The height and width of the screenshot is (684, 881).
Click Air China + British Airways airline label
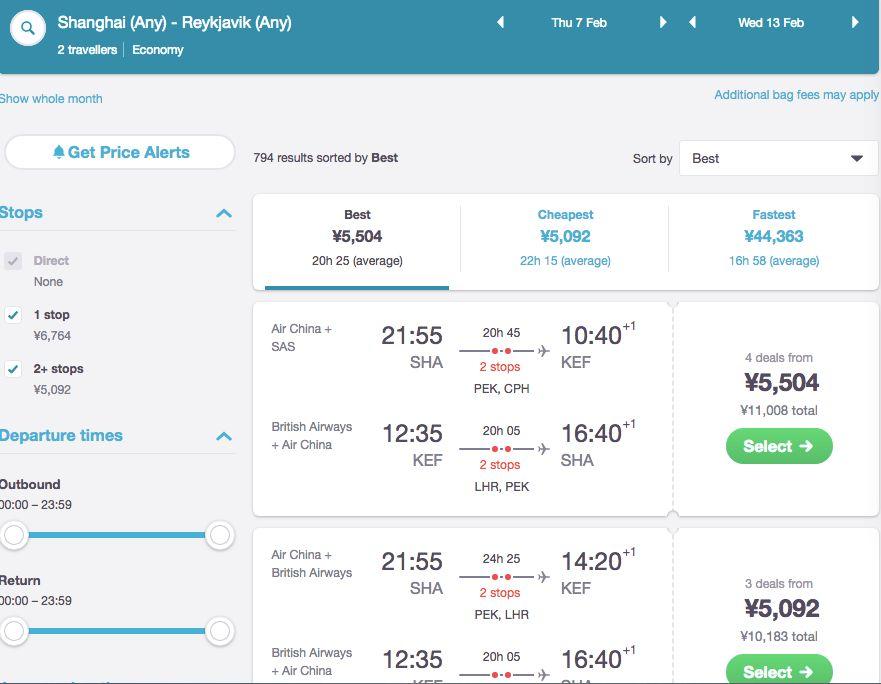311,564
